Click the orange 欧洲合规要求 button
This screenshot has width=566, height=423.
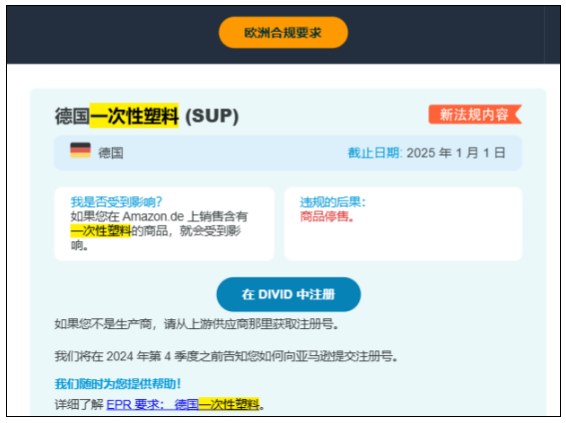[x=283, y=32]
